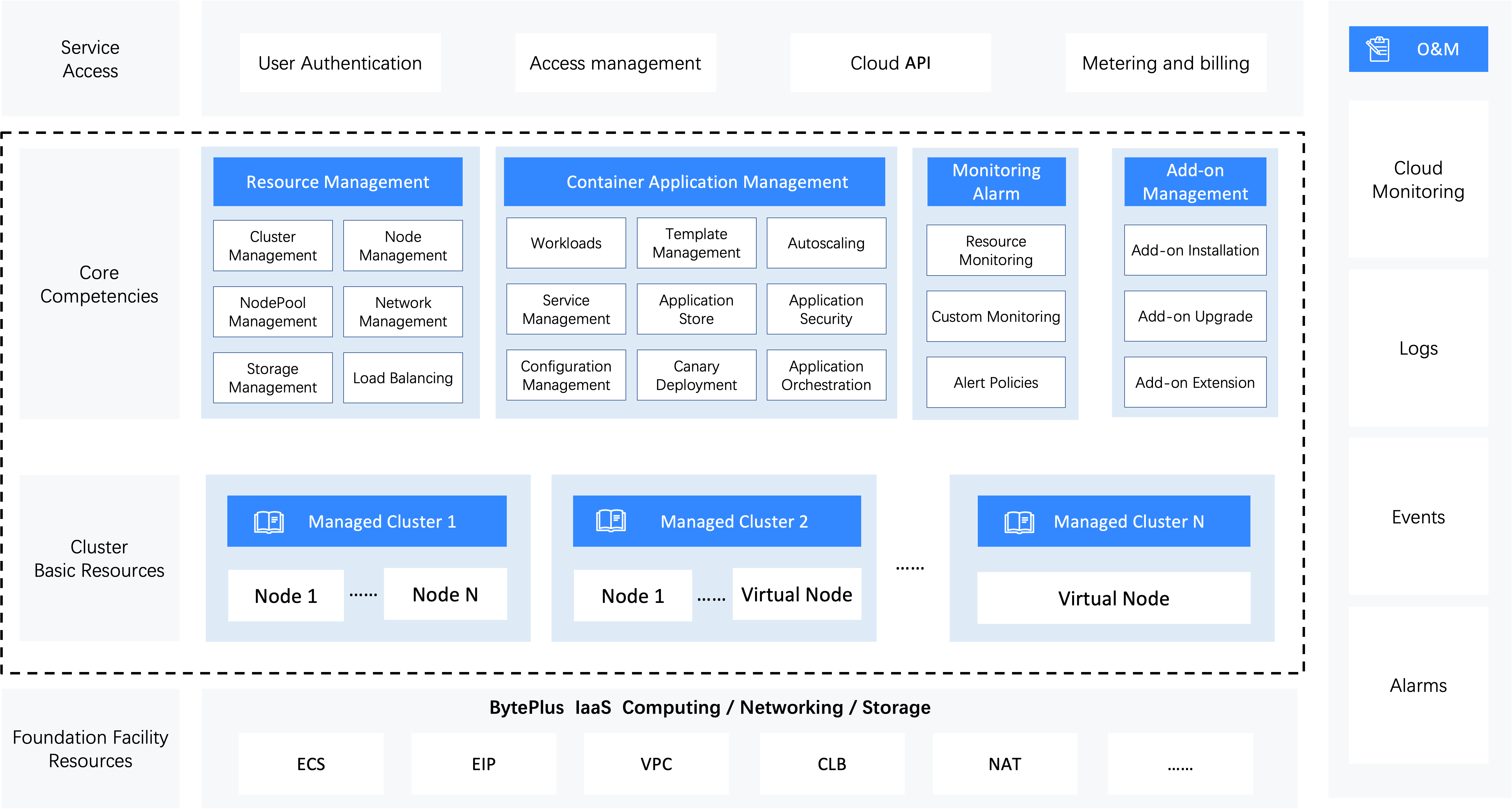Click the Network Management box
The width and height of the screenshot is (1512, 809).
point(403,312)
